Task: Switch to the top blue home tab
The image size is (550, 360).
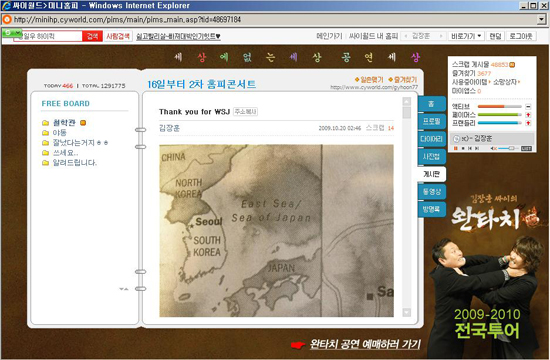Action: (431, 104)
